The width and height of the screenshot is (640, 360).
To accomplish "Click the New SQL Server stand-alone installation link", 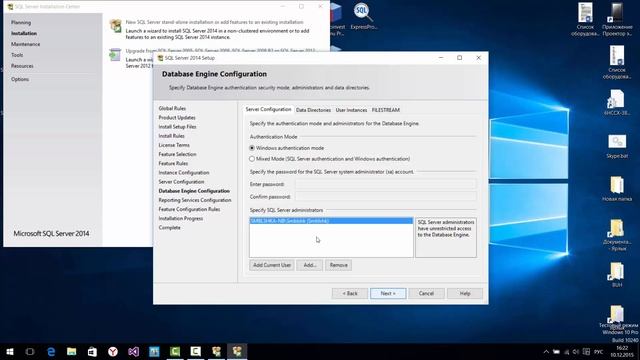I will (x=214, y=22).
